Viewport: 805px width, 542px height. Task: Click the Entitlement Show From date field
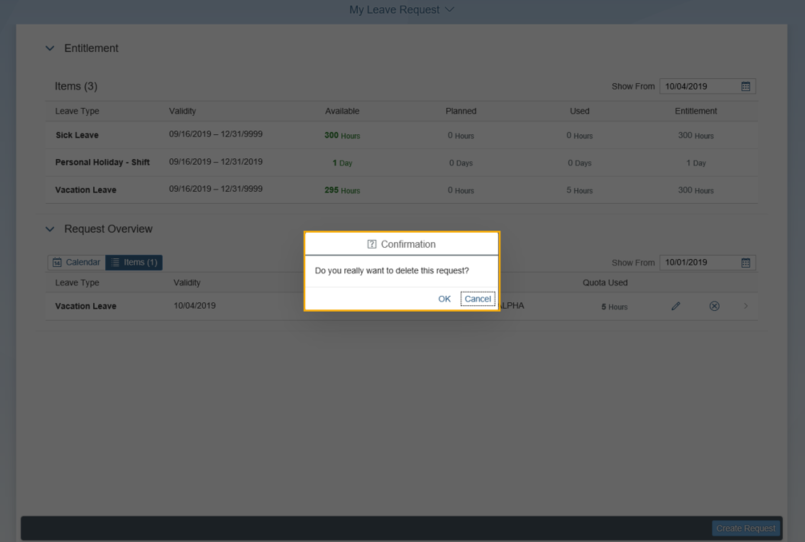(698, 87)
